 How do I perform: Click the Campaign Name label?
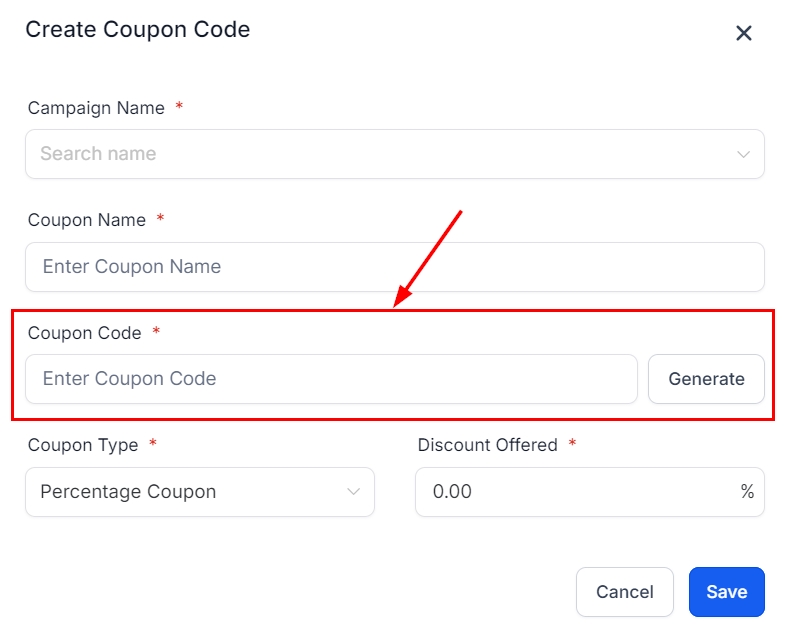point(96,108)
